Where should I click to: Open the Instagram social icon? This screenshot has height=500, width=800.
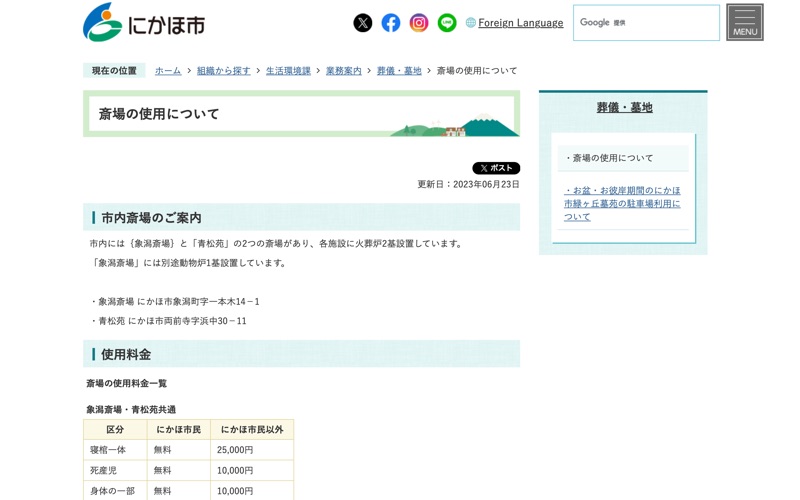419,23
